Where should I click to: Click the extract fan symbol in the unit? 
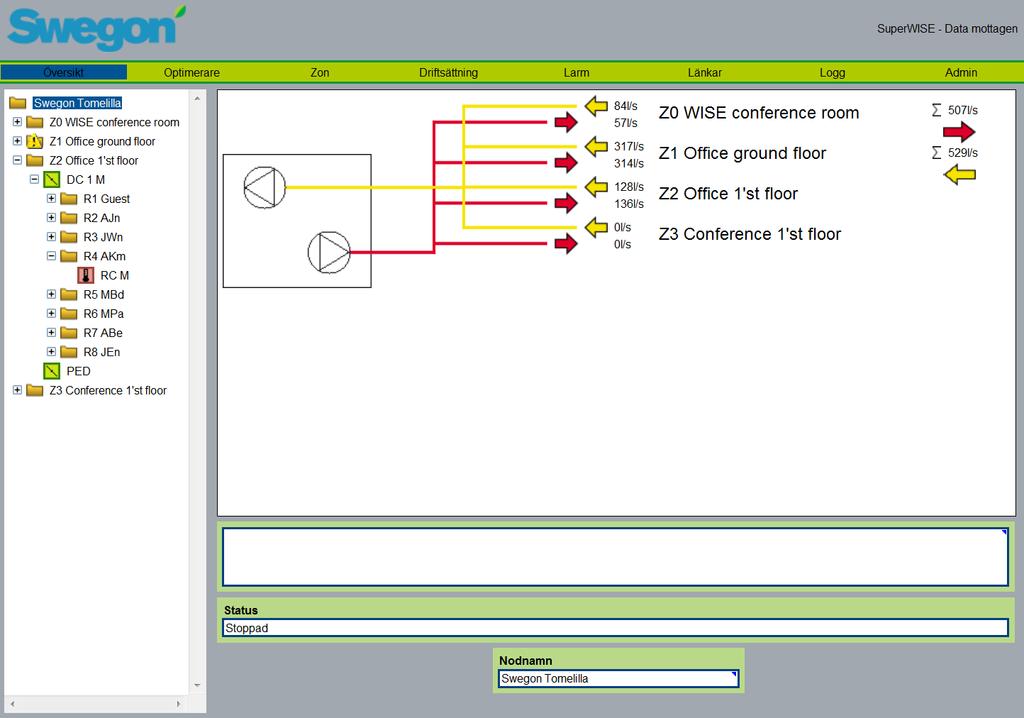tap(264, 188)
